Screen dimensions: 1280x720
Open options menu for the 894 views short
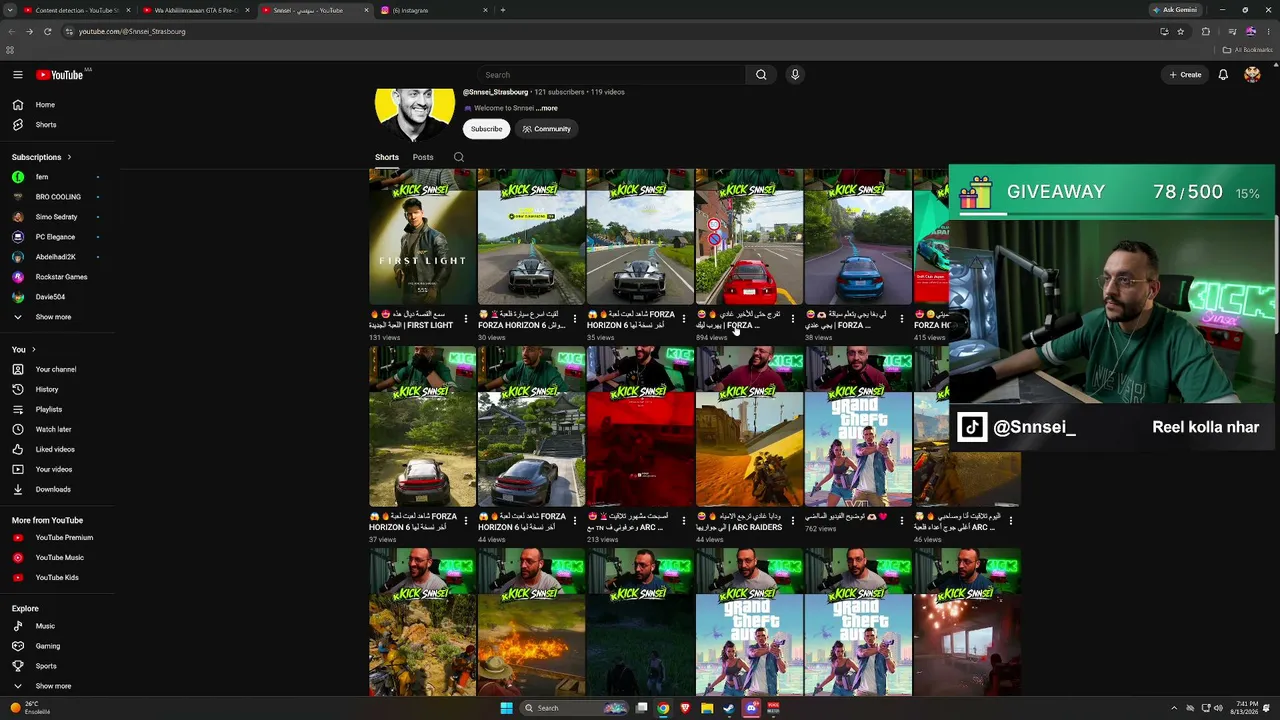pos(793,320)
